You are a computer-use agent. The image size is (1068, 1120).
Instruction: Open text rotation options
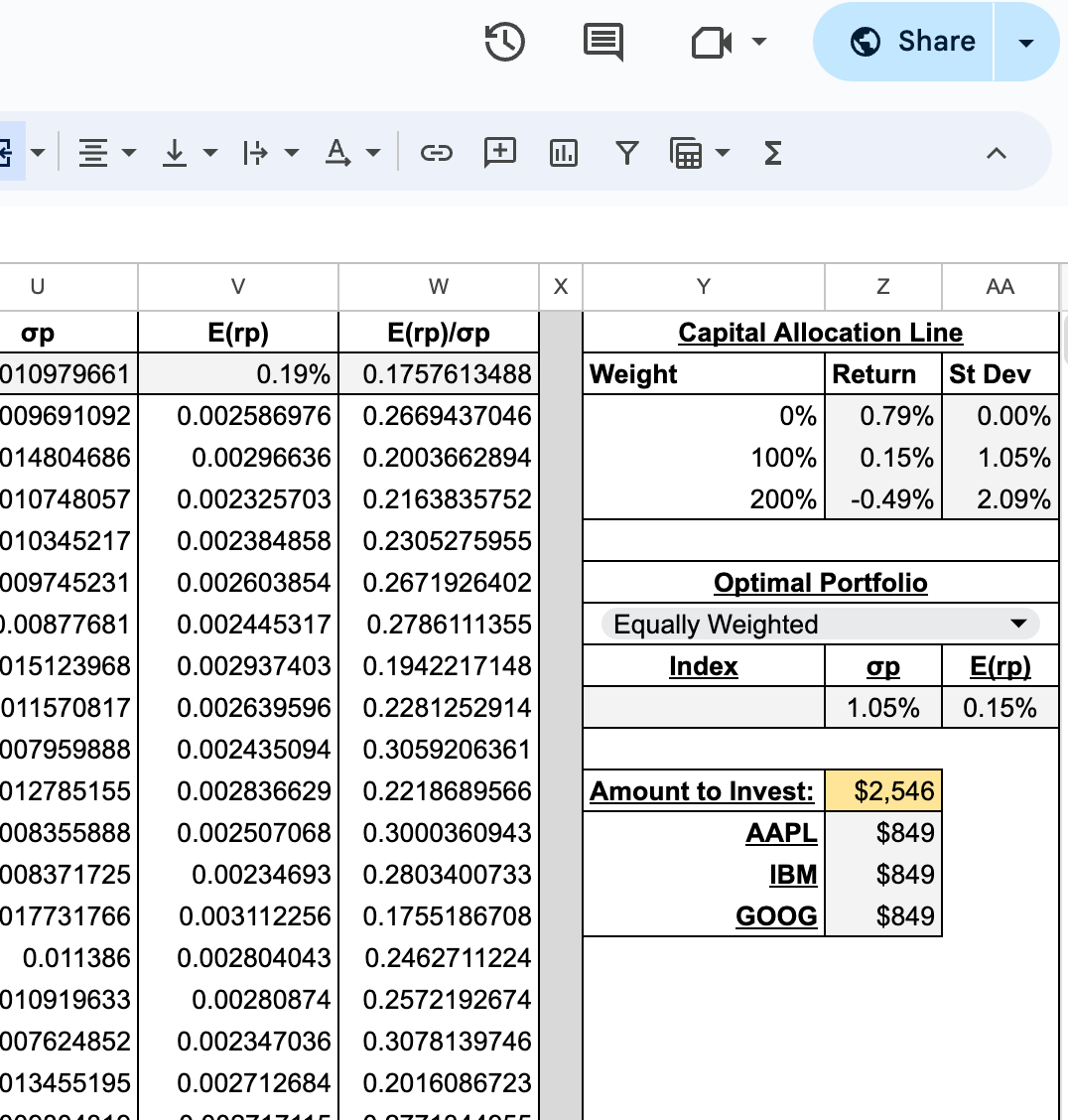(x=351, y=153)
